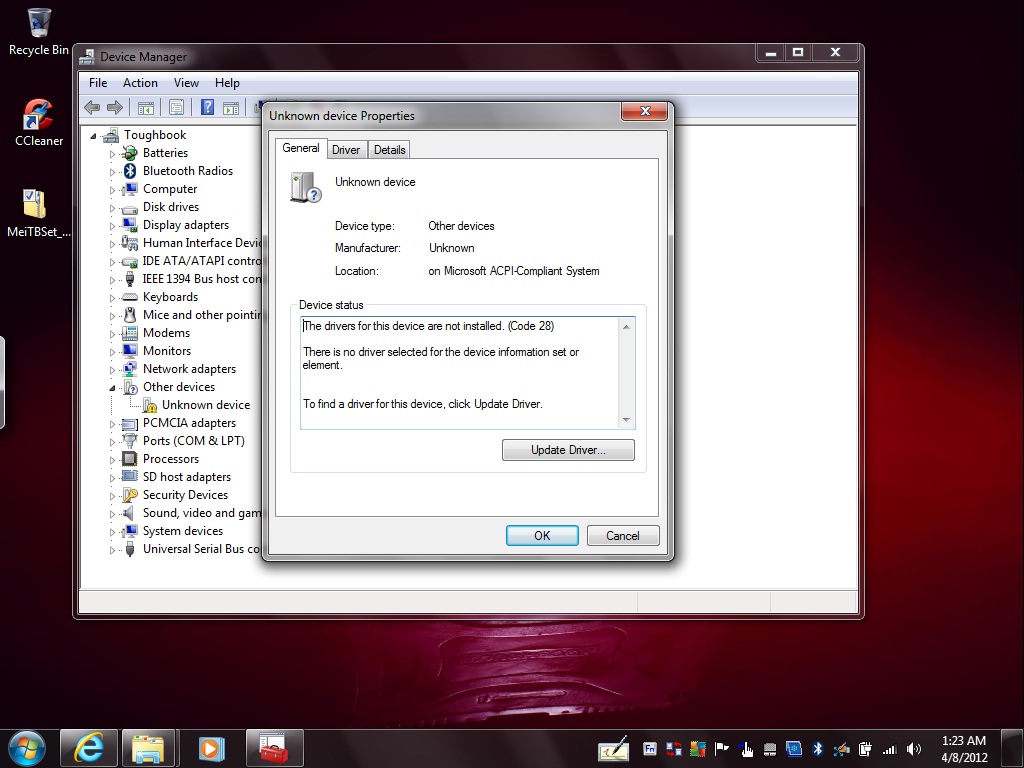This screenshot has height=768, width=1024.
Task: Confirm the dialog with OK
Action: click(542, 536)
